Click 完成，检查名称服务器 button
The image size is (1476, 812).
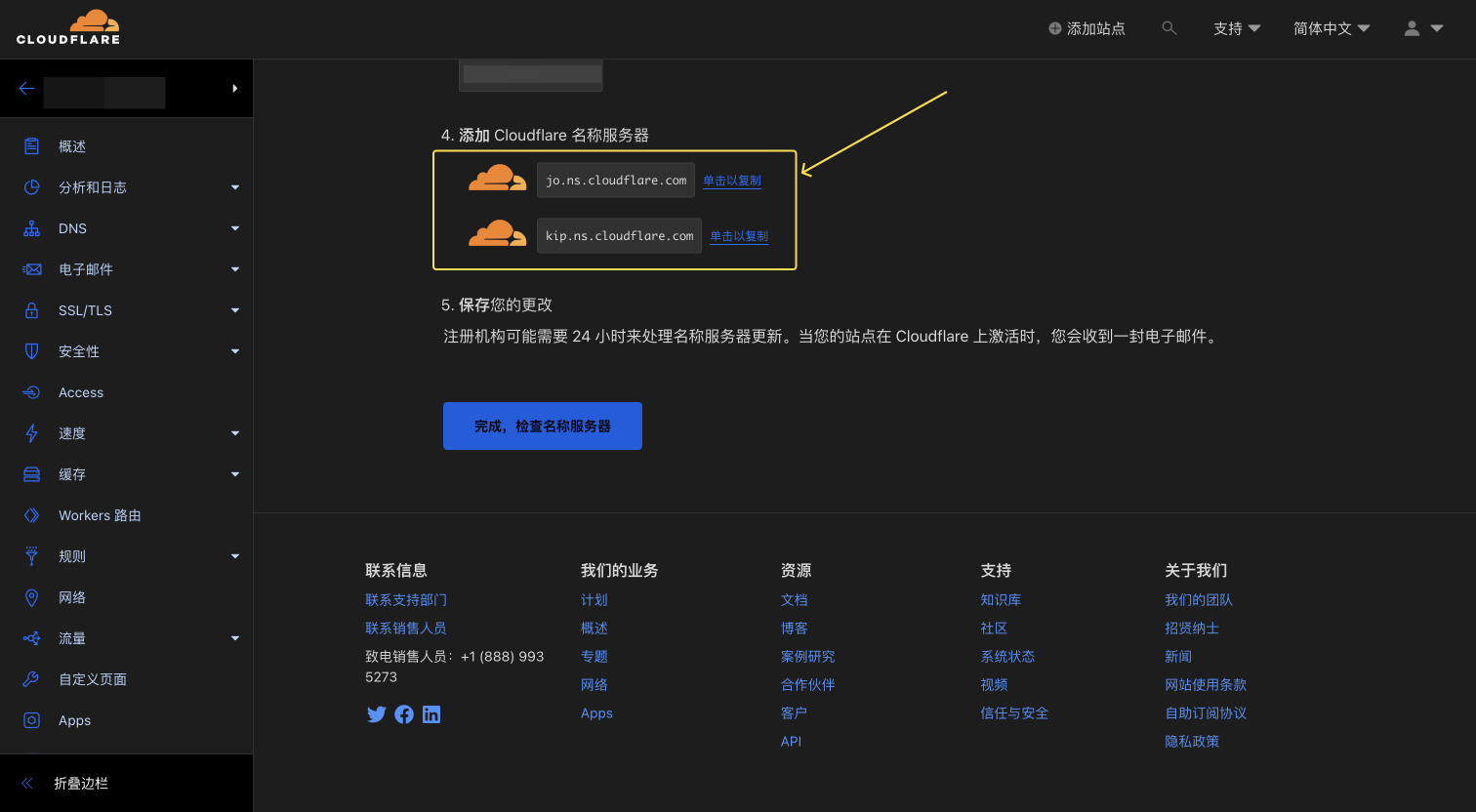pyautogui.click(x=543, y=426)
